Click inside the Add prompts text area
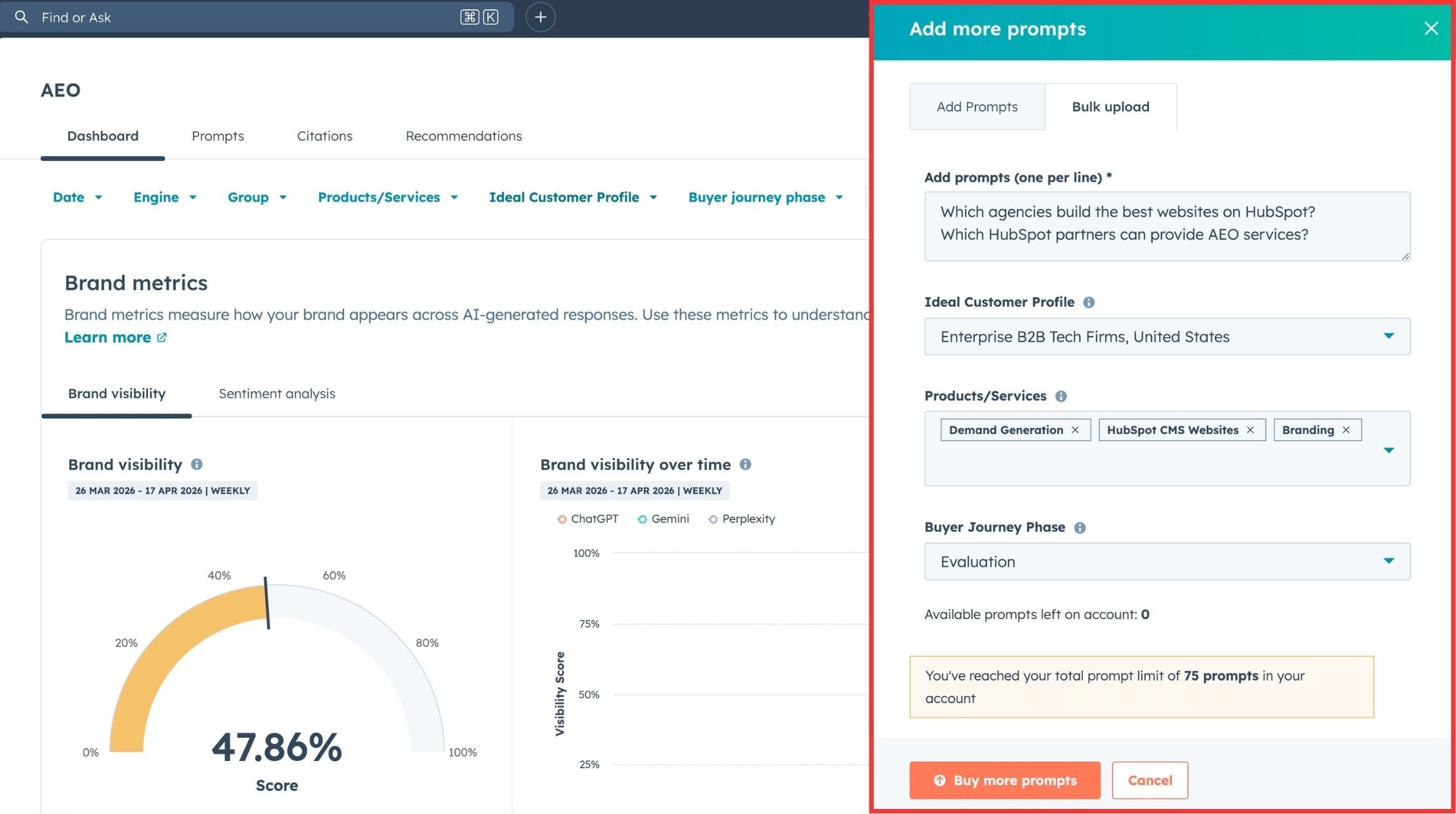The image size is (1456, 814). click(1166, 226)
